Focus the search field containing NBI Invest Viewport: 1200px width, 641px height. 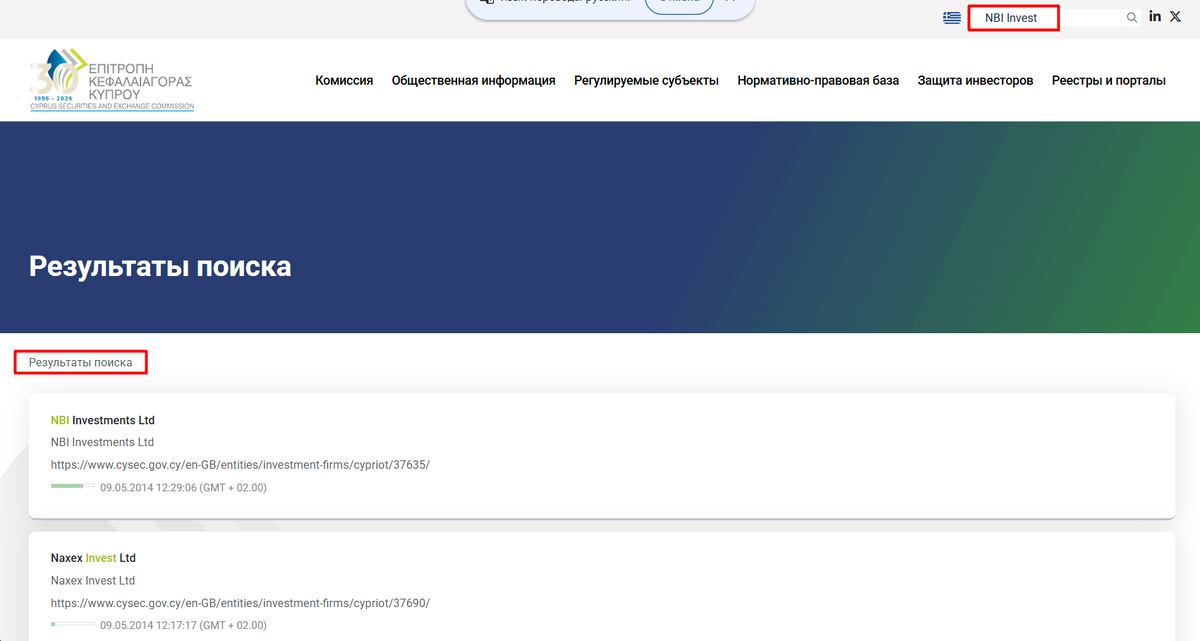pos(1055,18)
